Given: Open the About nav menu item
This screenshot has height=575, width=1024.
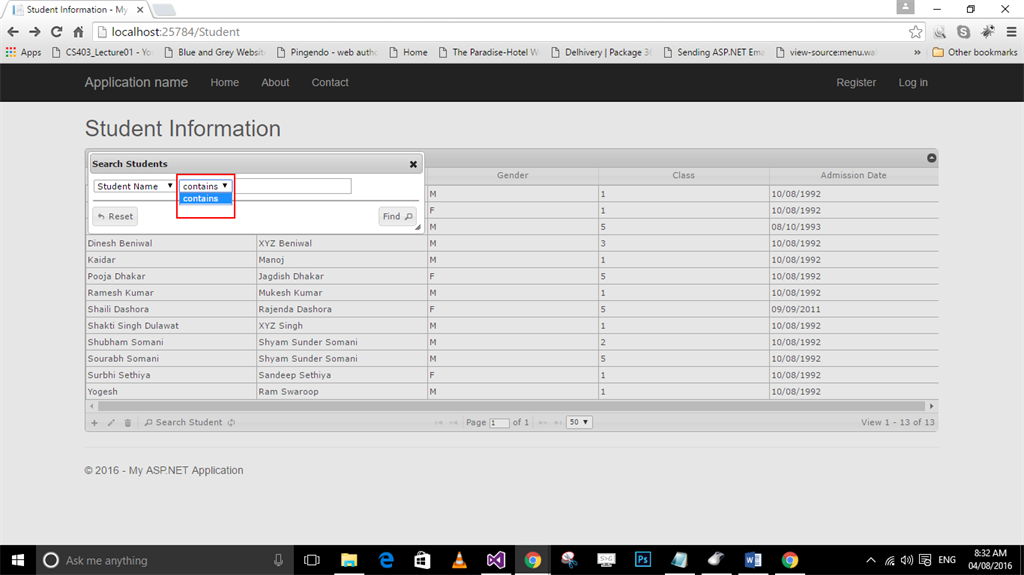Looking at the screenshot, I should (x=275, y=82).
